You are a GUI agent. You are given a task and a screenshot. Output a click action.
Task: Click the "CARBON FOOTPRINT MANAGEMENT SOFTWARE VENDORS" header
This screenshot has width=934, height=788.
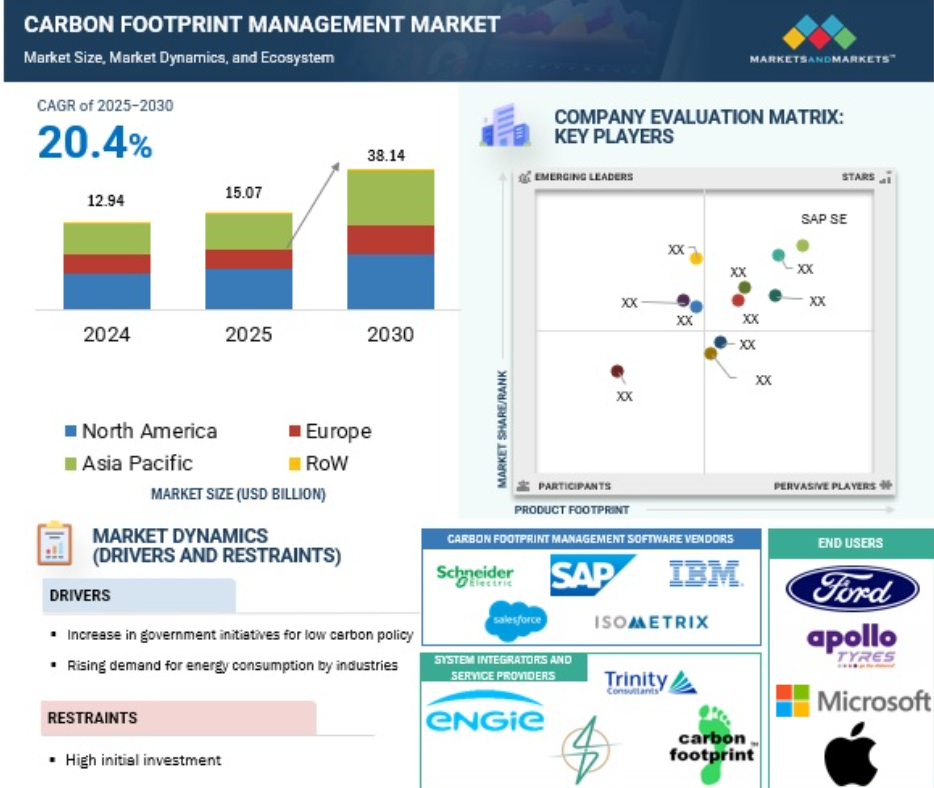[590, 539]
